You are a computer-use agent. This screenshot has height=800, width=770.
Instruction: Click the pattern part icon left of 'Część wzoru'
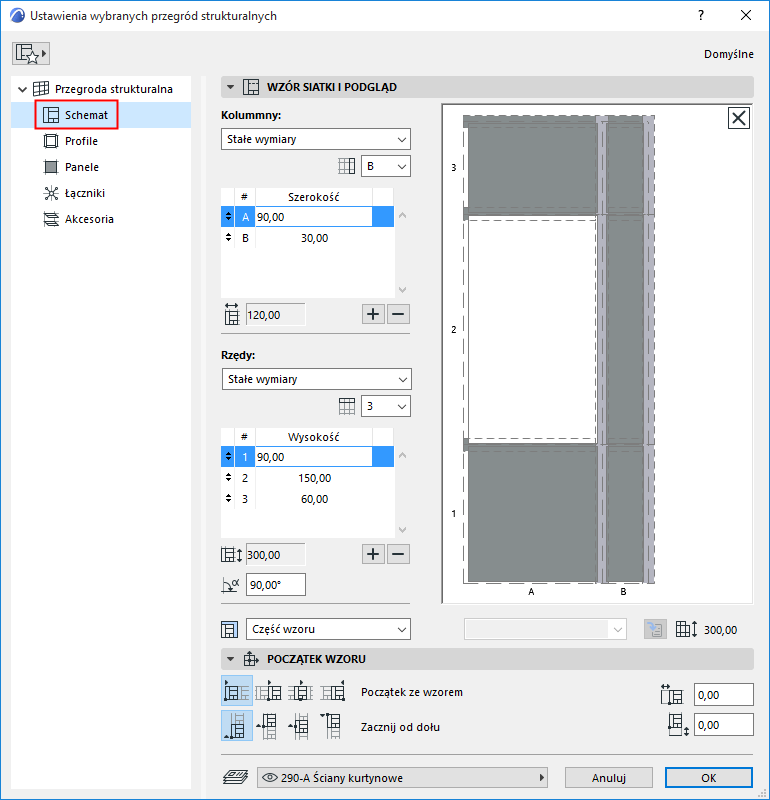[230, 630]
